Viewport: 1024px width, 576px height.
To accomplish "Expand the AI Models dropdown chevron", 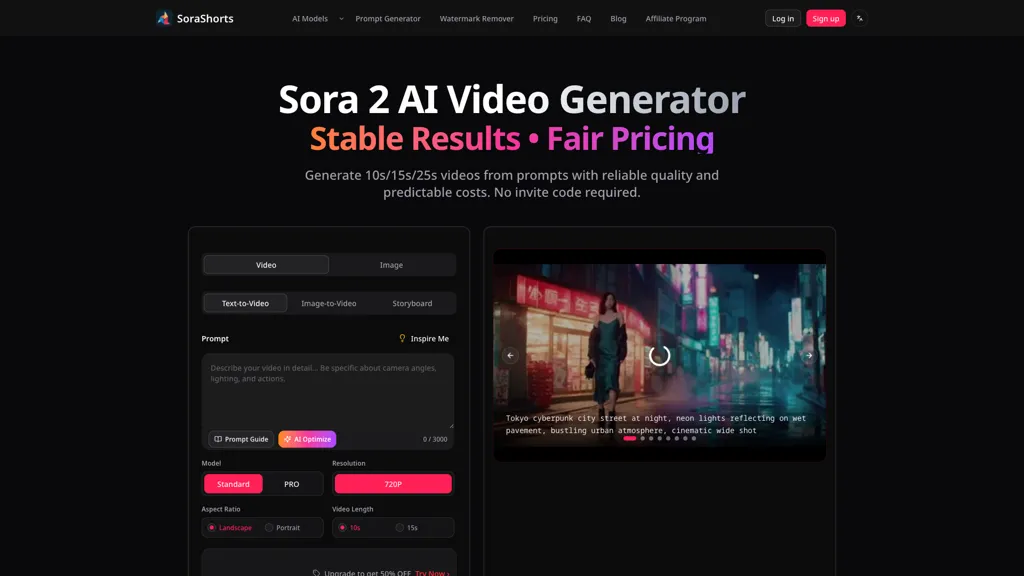I will coord(341,18).
